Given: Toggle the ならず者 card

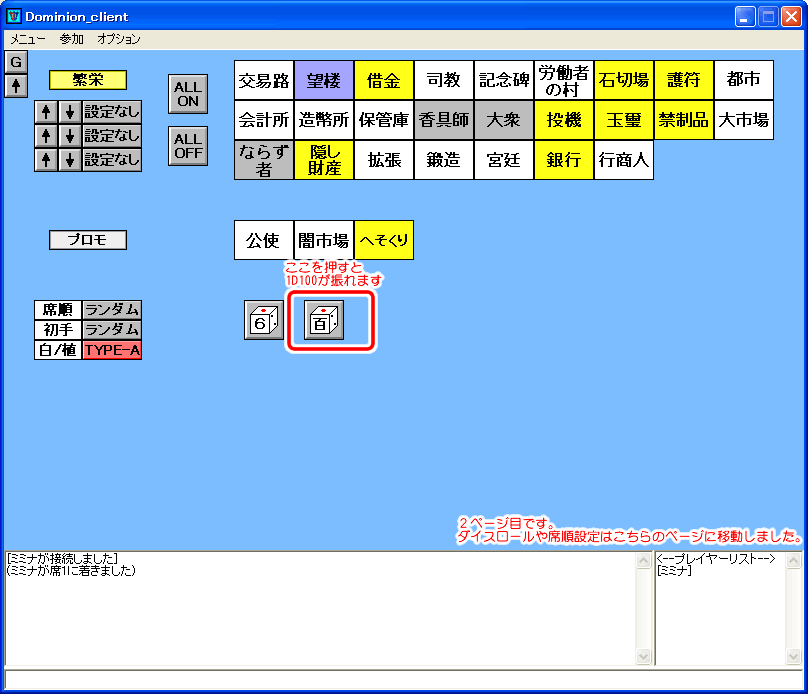Looking at the screenshot, I should click(264, 160).
